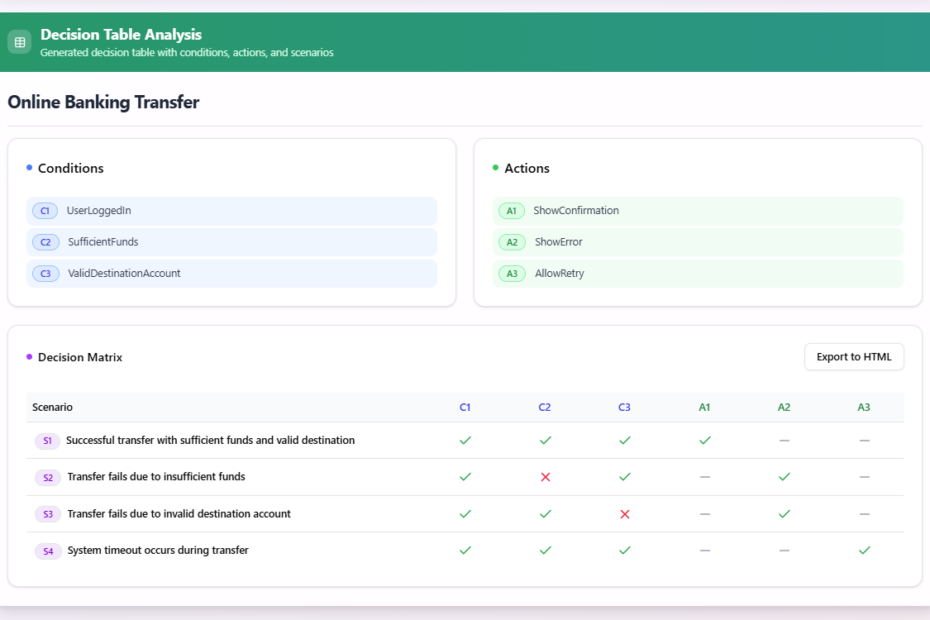Screen dimensions: 930x620
Task: Click the red X for S3 under C3
Action: 625,514
